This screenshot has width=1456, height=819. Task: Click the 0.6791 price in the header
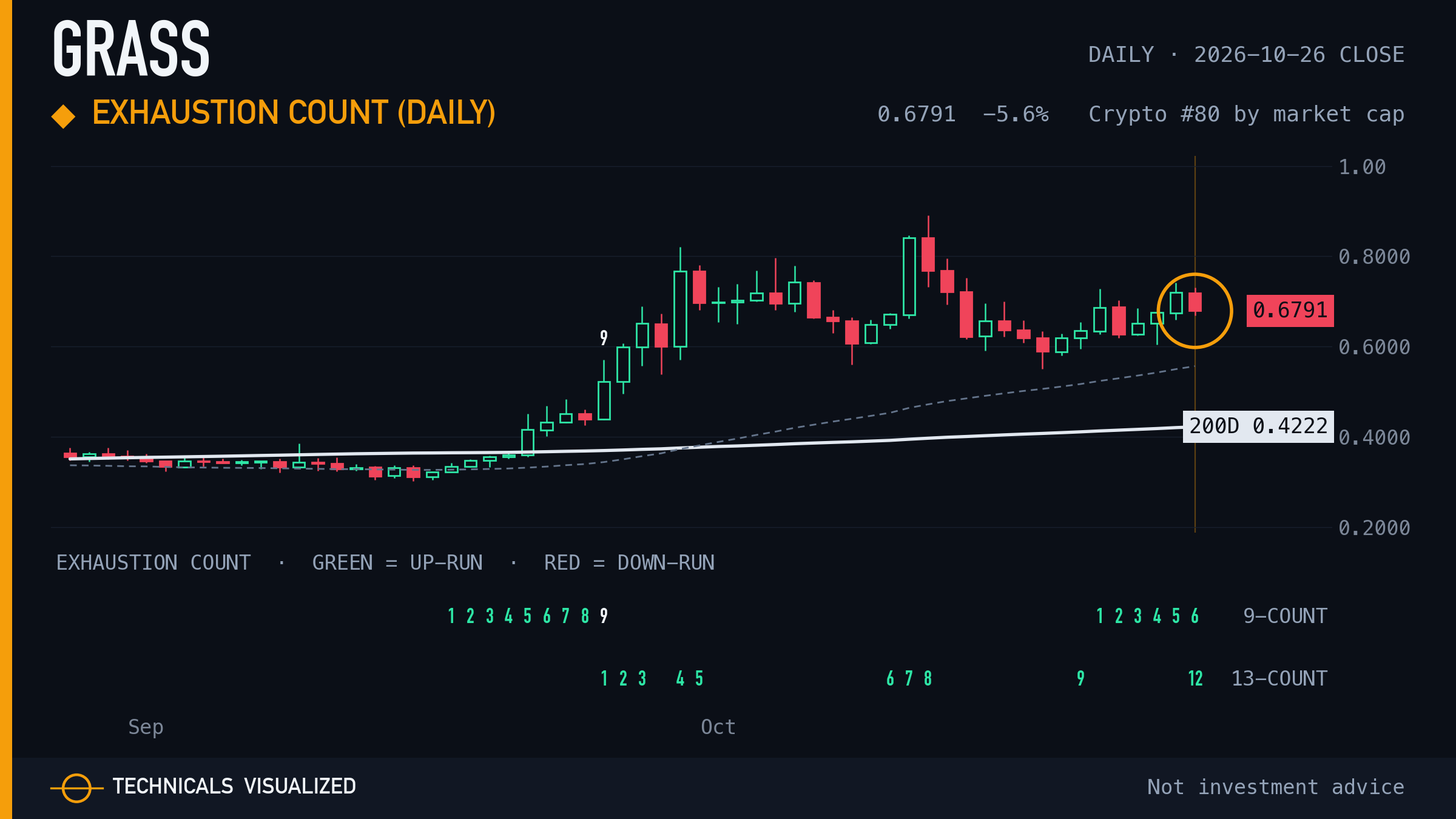[x=916, y=114]
